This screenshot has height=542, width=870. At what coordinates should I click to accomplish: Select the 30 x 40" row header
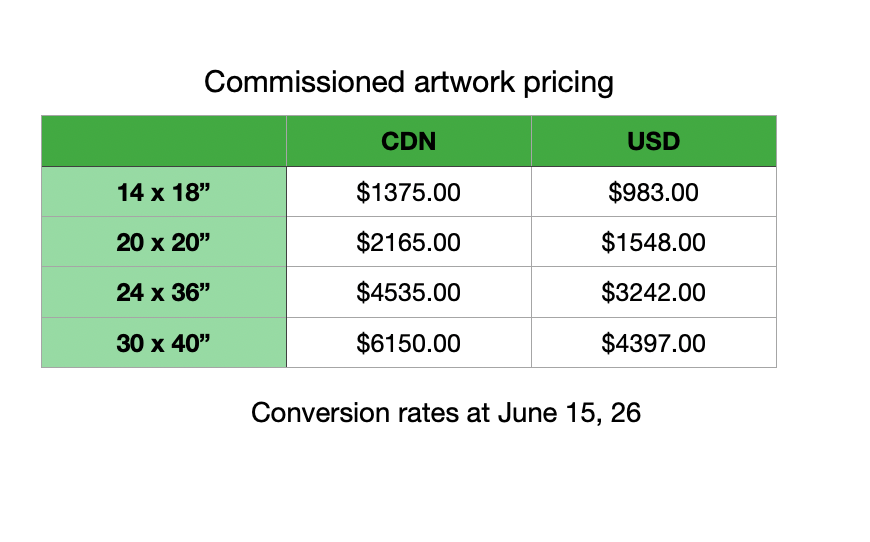[x=164, y=343]
